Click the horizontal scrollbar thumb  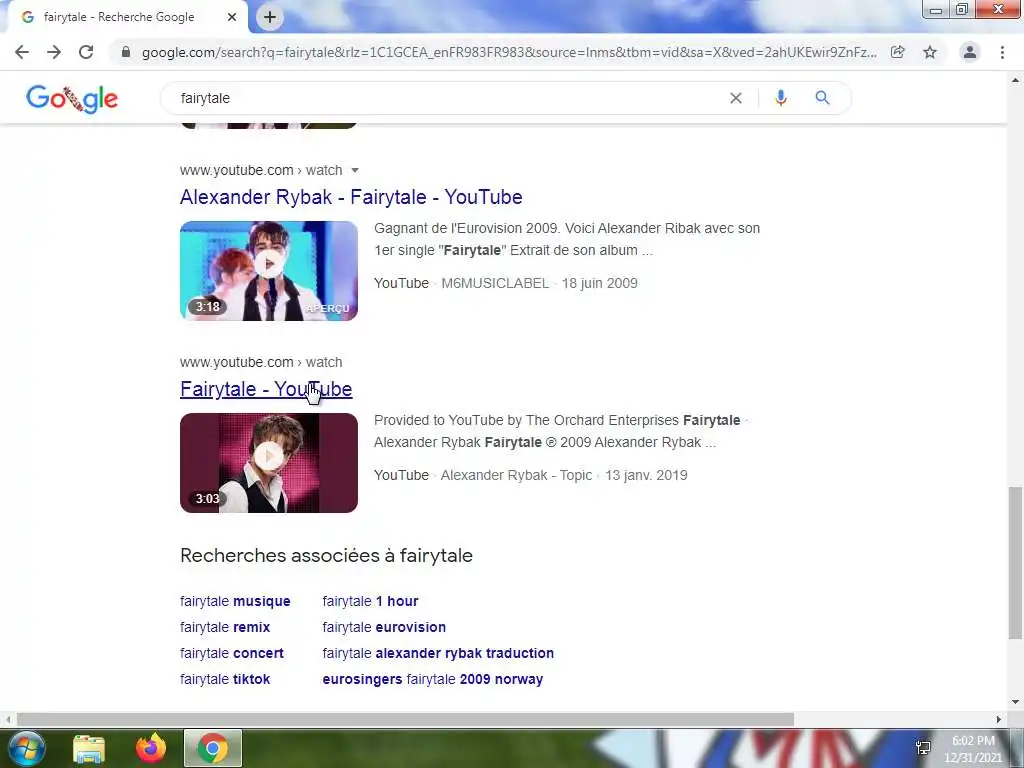pos(405,720)
